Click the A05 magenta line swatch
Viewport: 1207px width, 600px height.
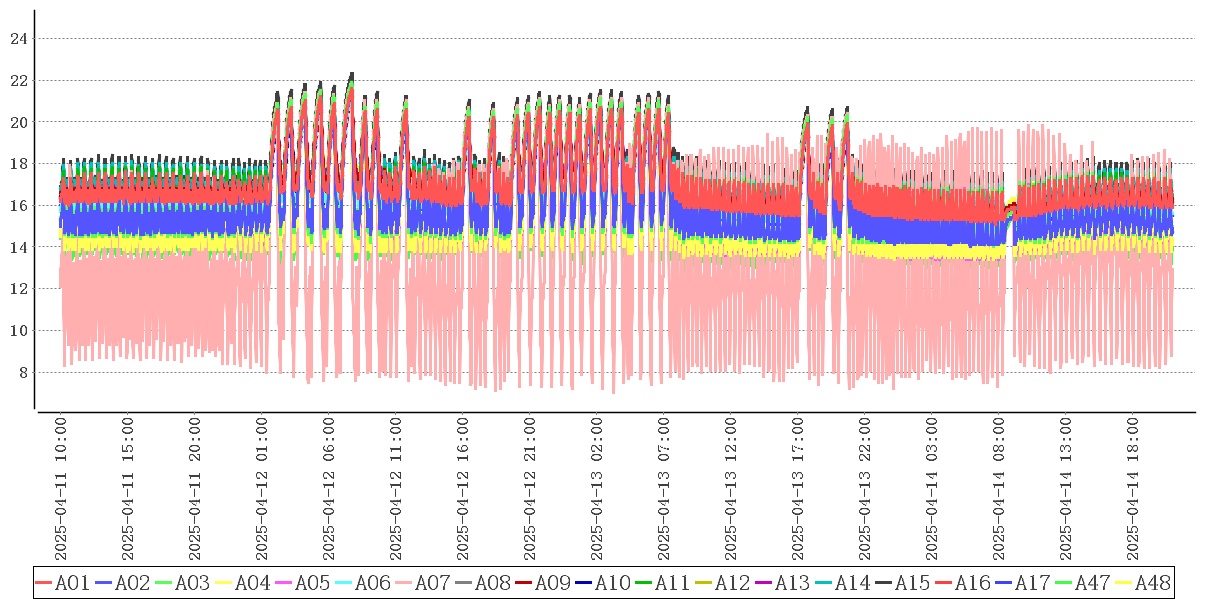pyautogui.click(x=284, y=583)
